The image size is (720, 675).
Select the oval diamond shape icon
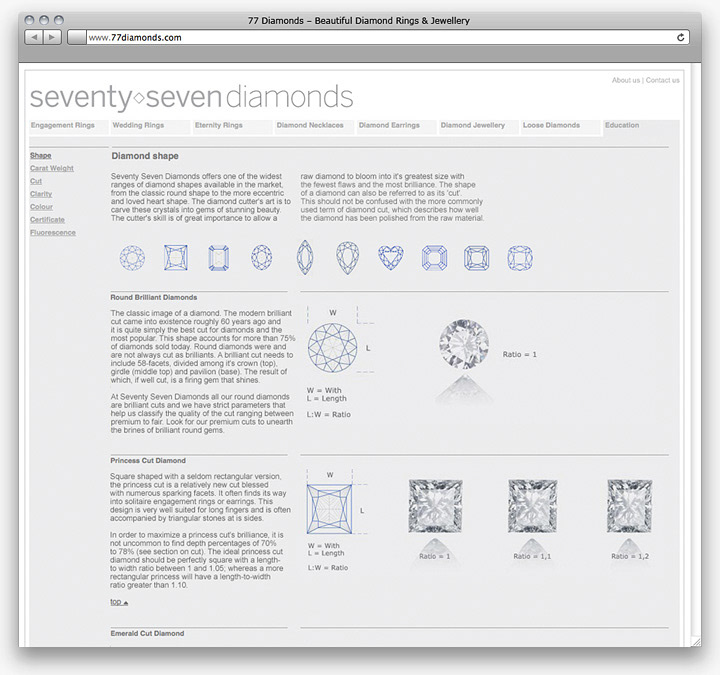click(262, 257)
